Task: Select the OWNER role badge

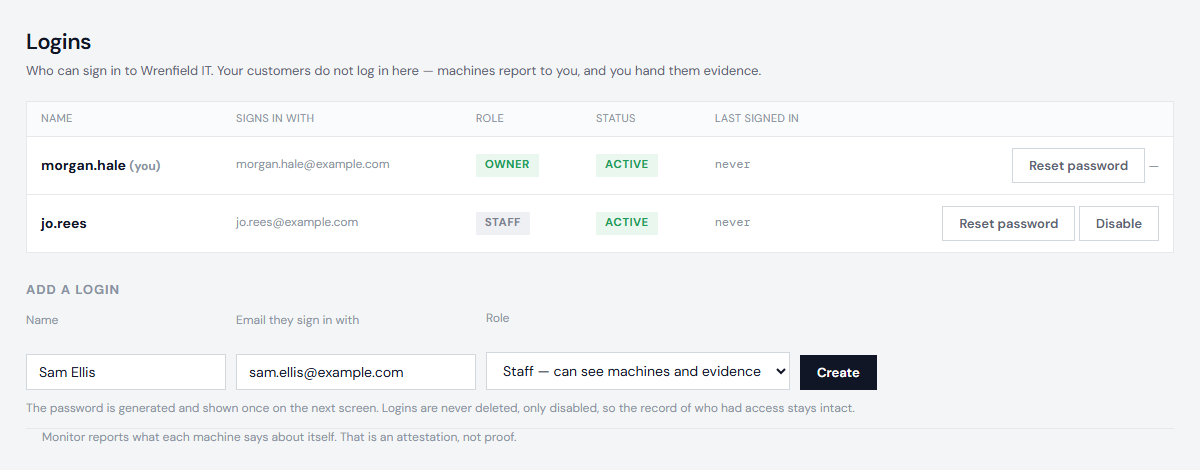Action: point(507,165)
